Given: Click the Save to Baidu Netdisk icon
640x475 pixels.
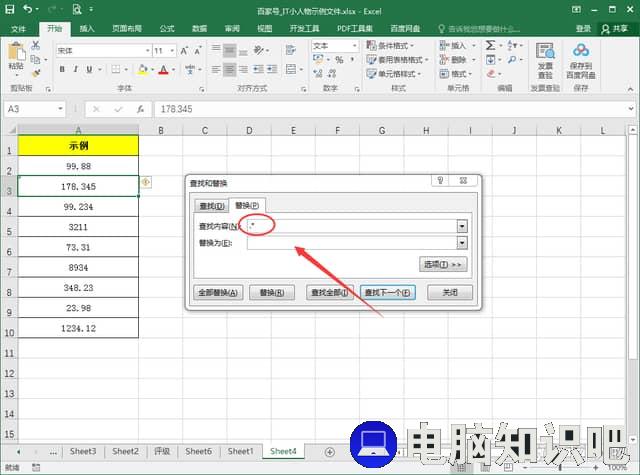Looking at the screenshot, I should 581,51.
